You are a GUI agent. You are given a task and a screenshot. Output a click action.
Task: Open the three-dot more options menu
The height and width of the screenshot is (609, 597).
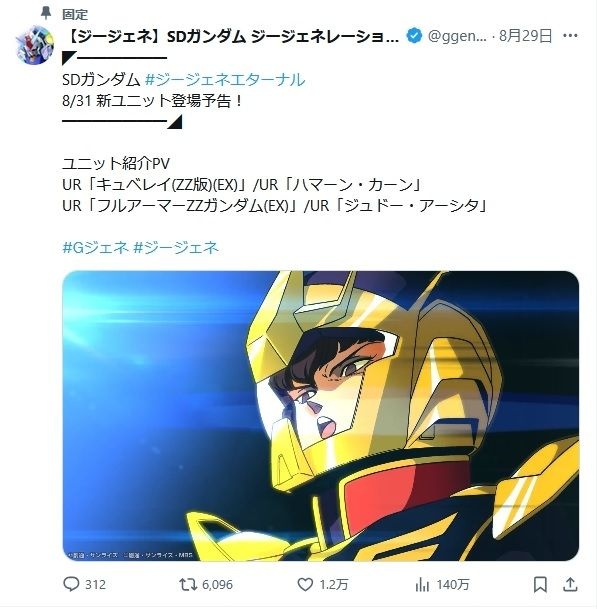[570, 36]
